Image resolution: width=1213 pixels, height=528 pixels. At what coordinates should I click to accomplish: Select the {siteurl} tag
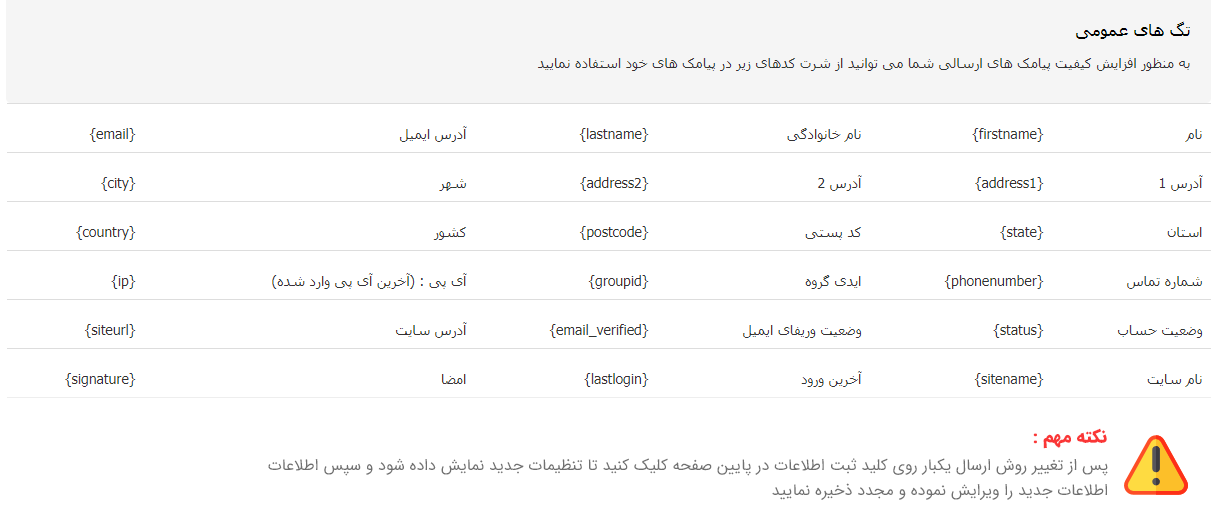110,330
